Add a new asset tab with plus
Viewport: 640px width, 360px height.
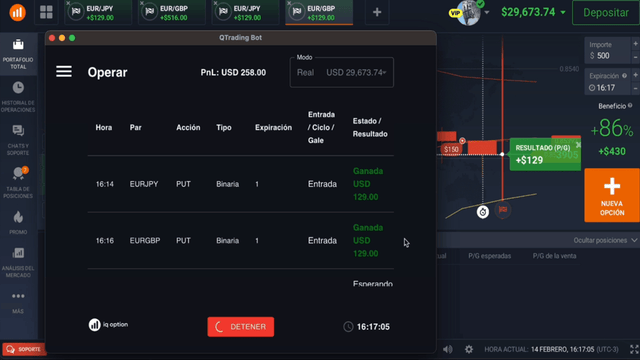tap(377, 12)
